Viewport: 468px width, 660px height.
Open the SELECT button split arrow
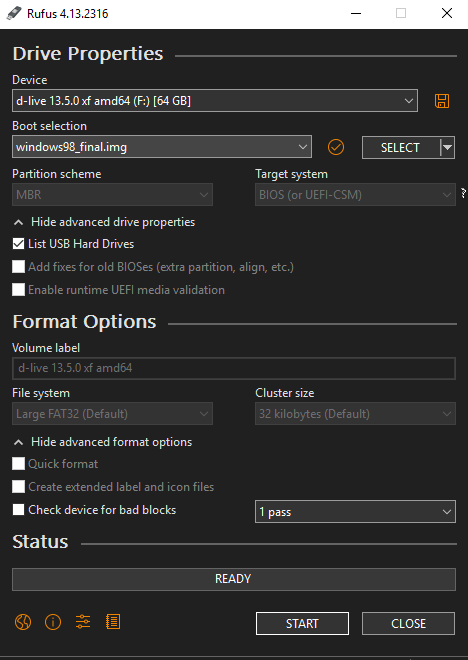[447, 147]
